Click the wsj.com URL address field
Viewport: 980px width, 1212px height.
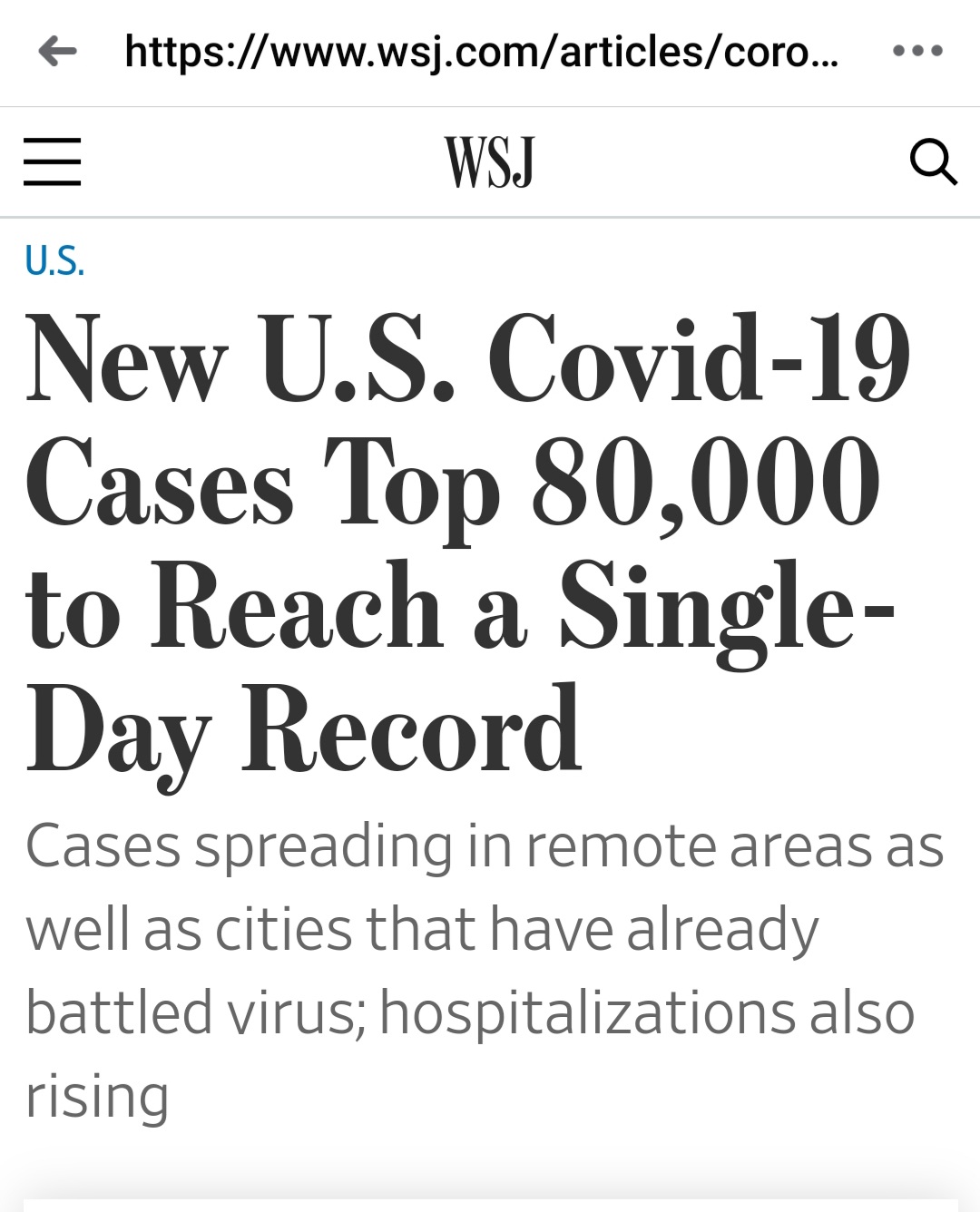[x=482, y=52]
